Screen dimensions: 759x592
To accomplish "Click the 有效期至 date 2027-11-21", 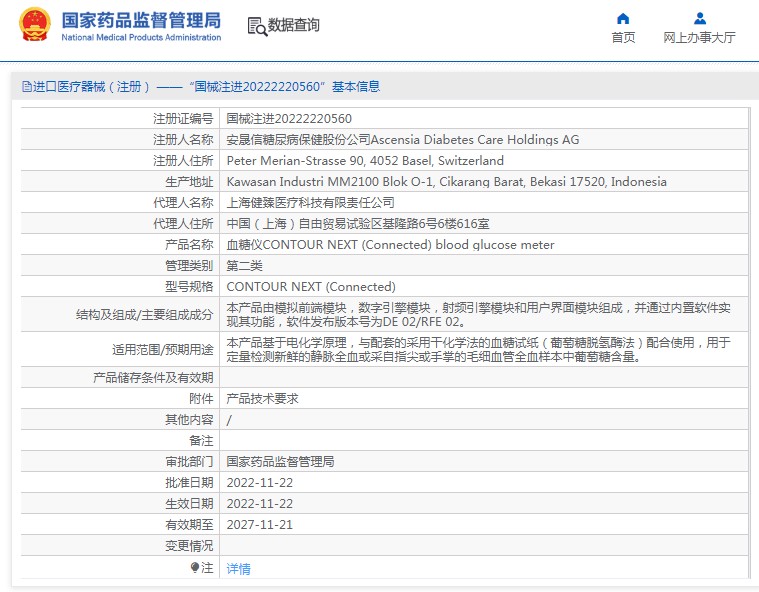I will (259, 525).
